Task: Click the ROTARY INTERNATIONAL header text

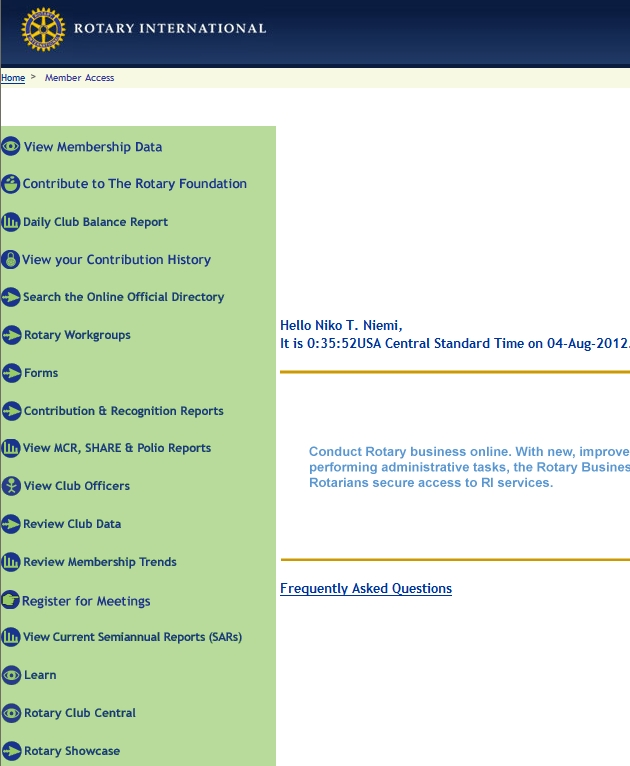Action: click(x=170, y=28)
